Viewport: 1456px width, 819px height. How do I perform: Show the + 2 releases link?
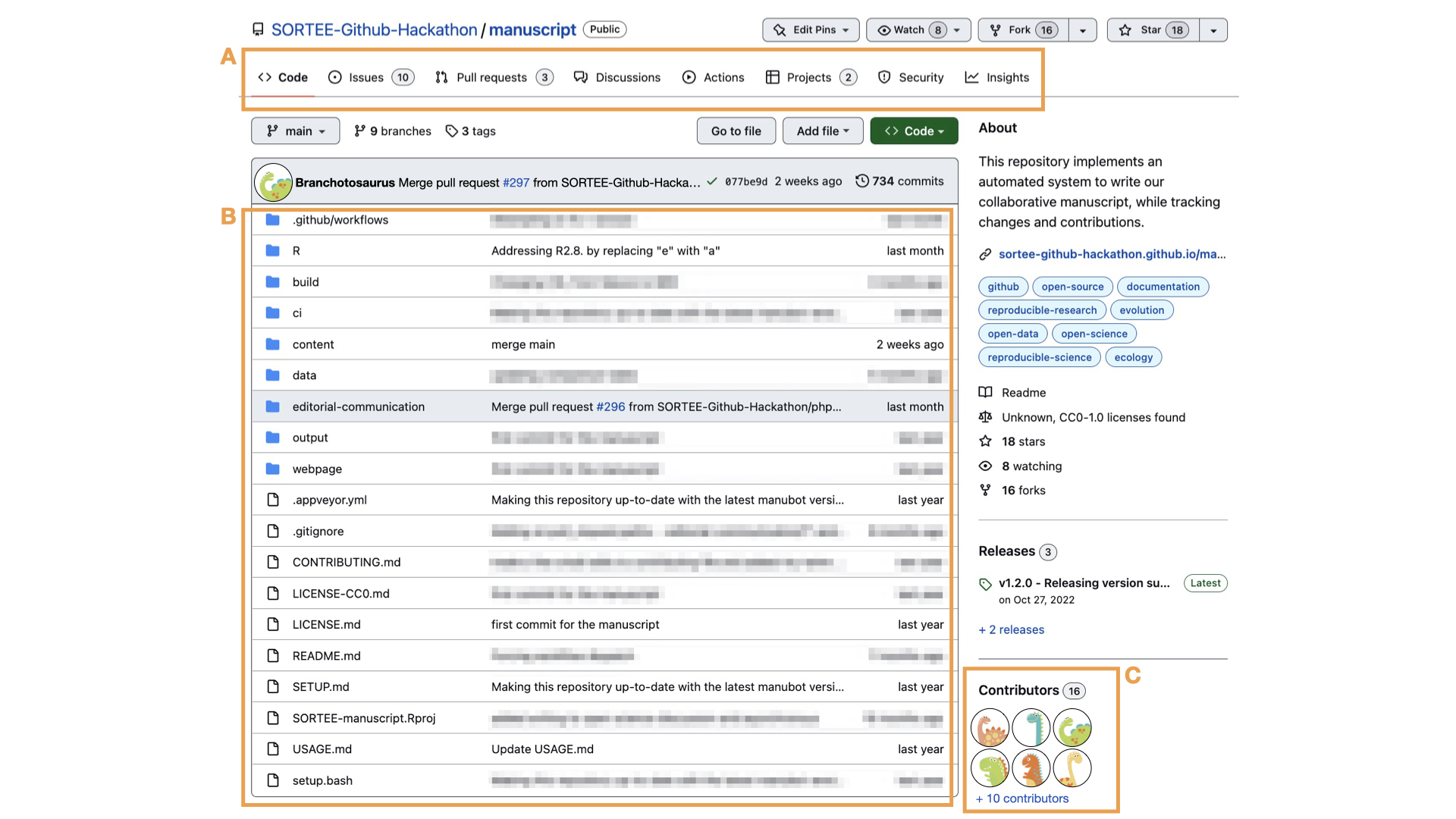coord(1011,629)
